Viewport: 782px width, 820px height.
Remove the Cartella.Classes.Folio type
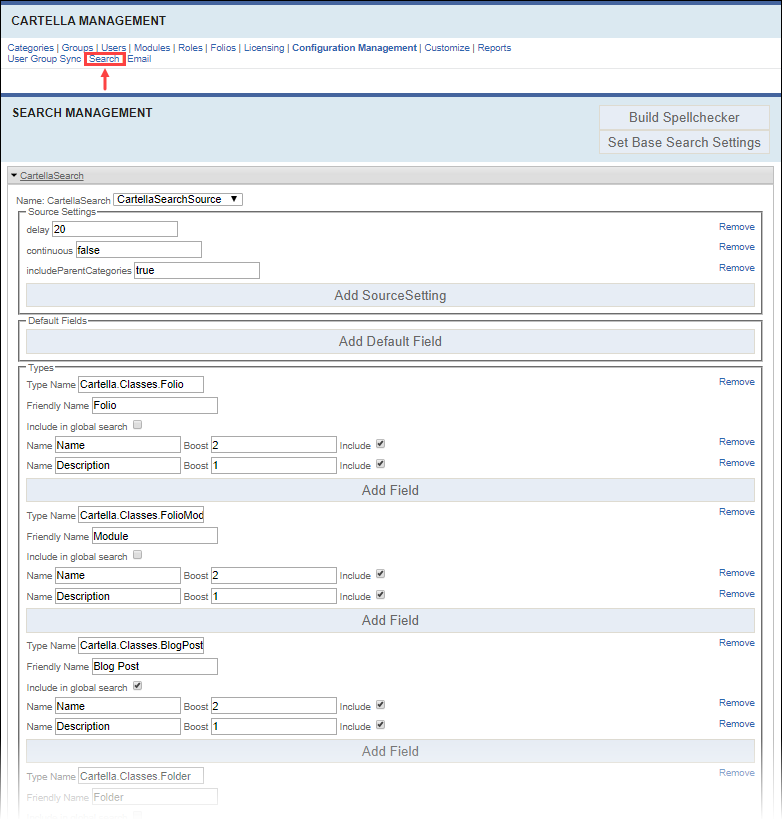click(736, 382)
